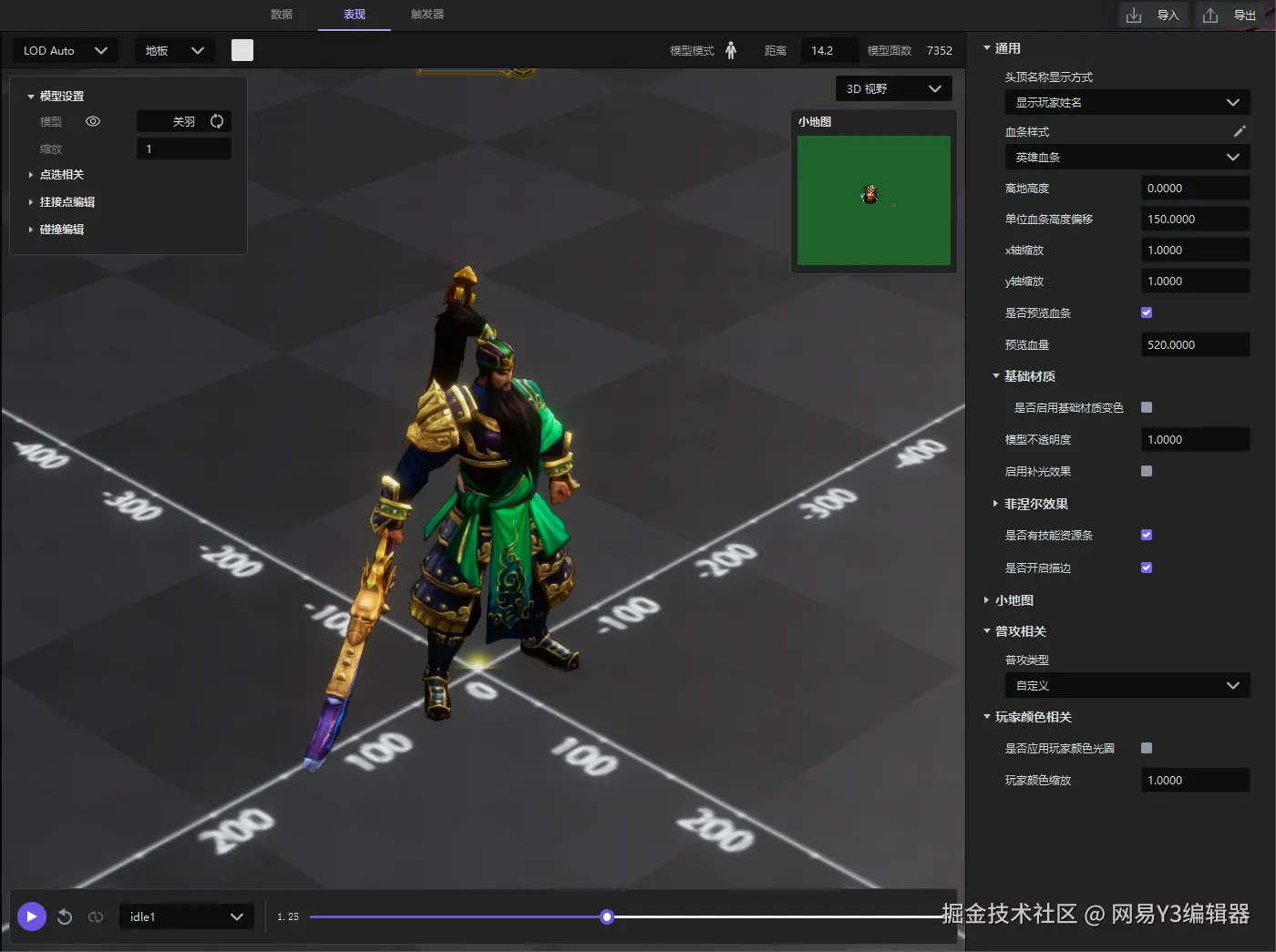Click the 缩放 scale input field

pyautogui.click(x=184, y=148)
